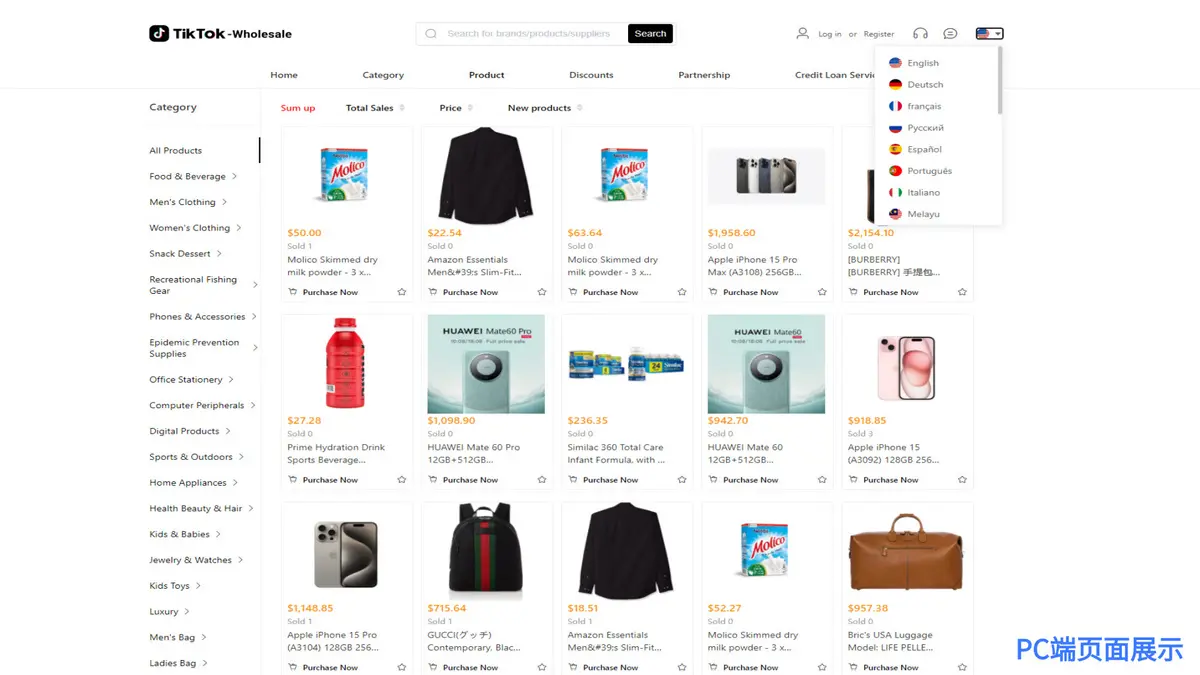The image size is (1200, 675).
Task: Select the Deutsch flag icon
Action: click(895, 85)
